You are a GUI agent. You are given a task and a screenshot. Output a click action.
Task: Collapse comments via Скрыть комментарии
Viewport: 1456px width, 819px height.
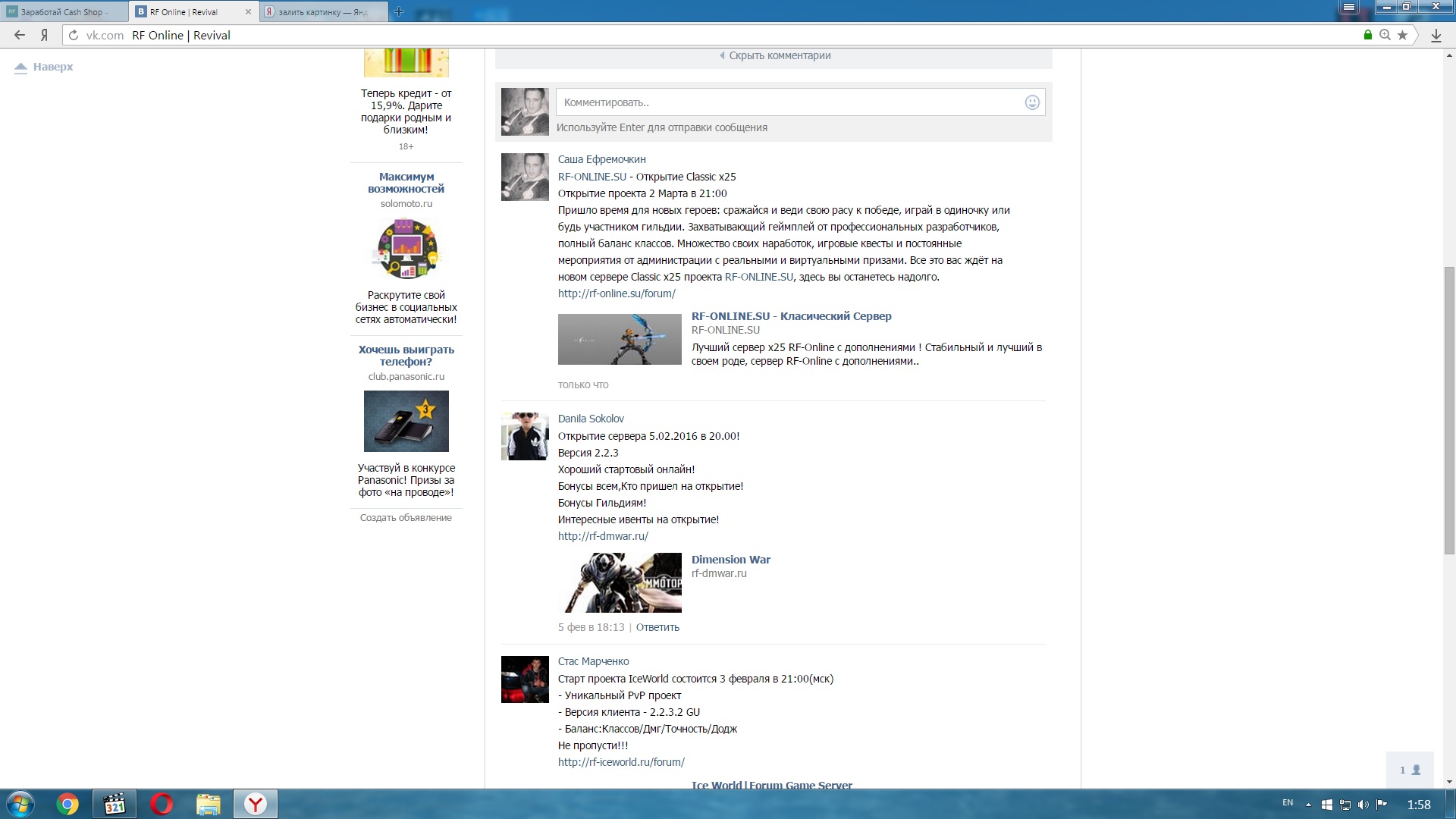[779, 55]
